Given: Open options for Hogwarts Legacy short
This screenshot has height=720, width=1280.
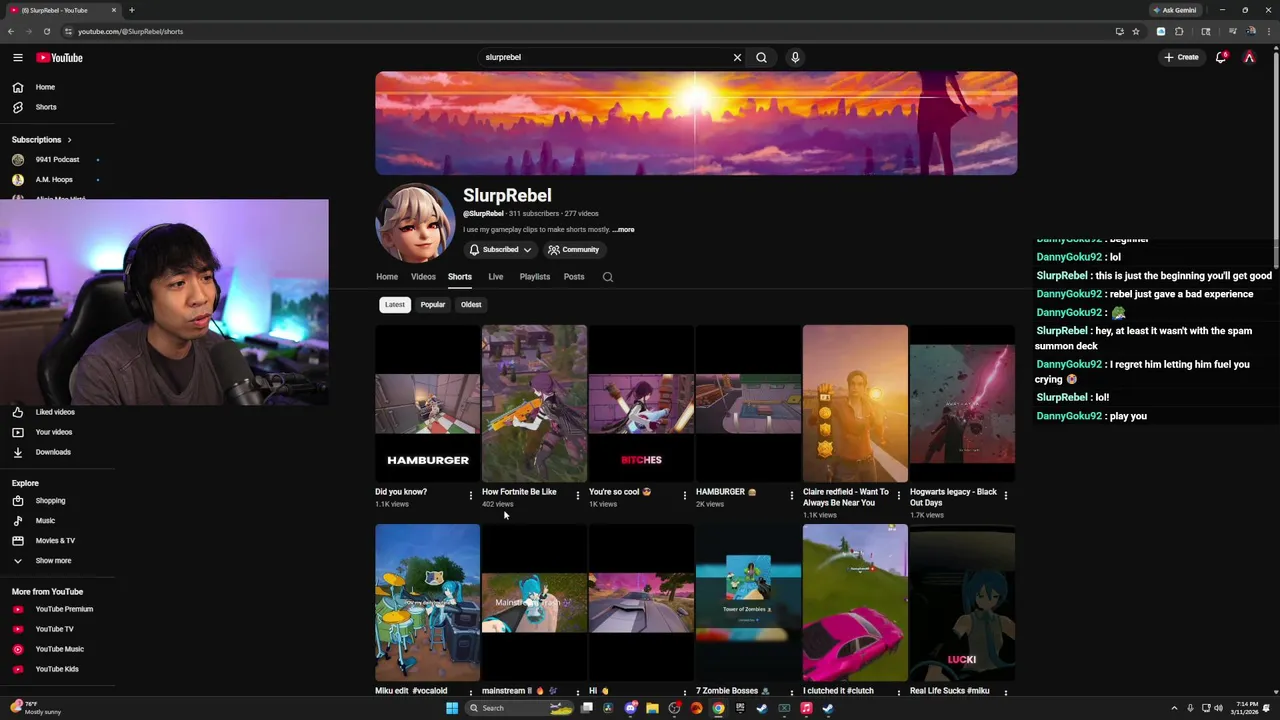Looking at the screenshot, I should [1006, 495].
